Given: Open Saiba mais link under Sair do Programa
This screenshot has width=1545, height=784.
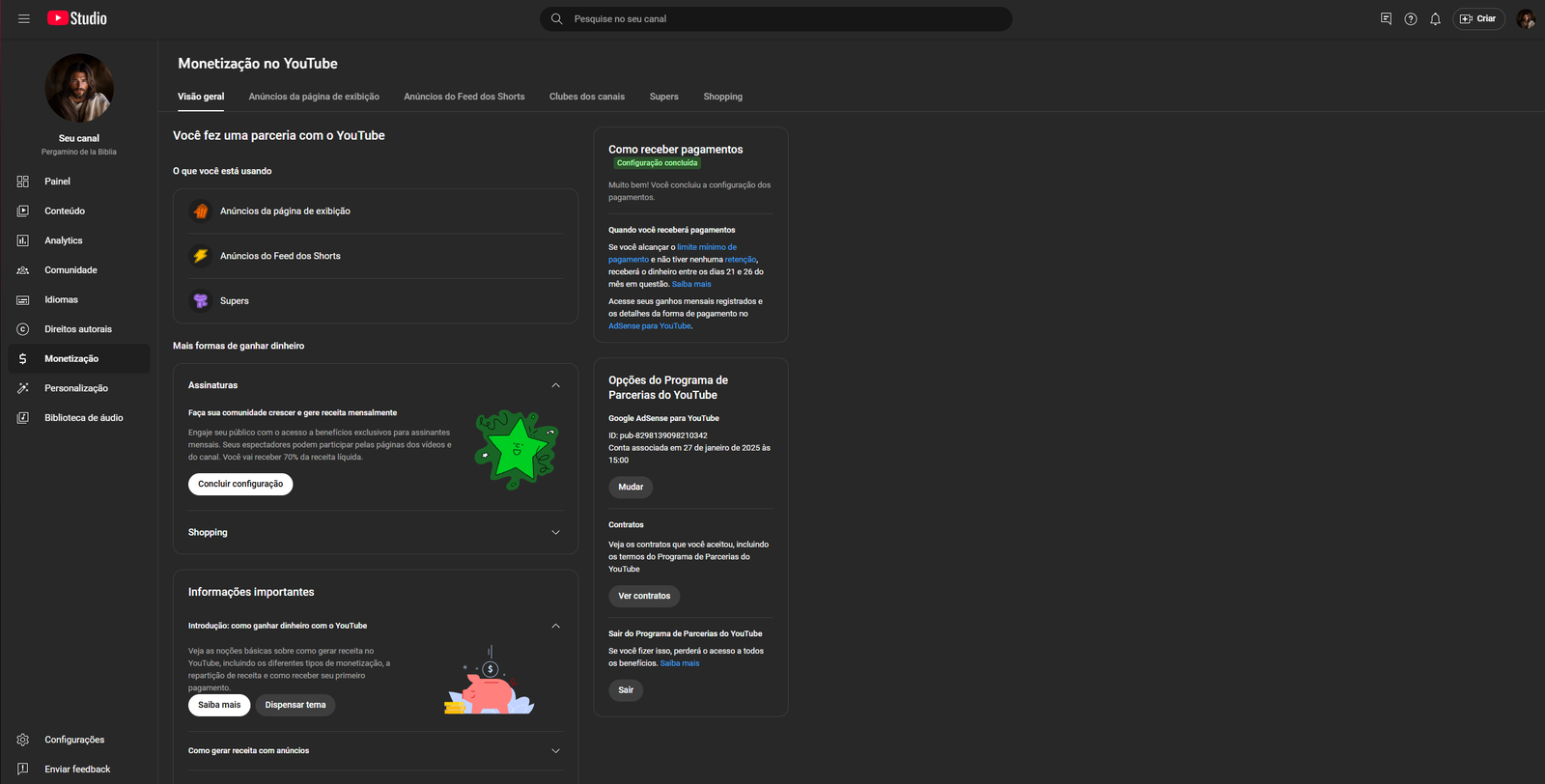Looking at the screenshot, I should (x=680, y=663).
